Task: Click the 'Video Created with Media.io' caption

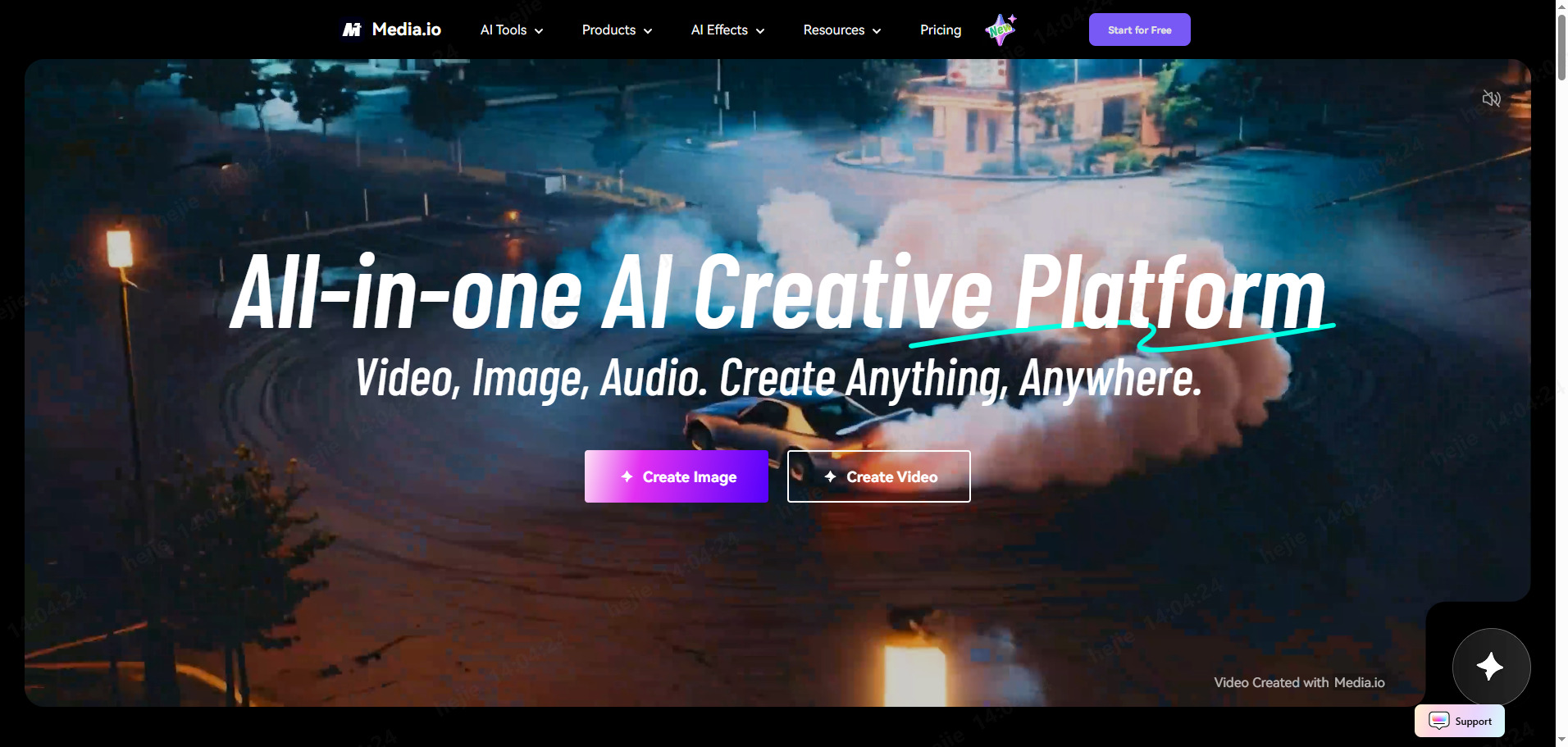Action: [x=1299, y=682]
